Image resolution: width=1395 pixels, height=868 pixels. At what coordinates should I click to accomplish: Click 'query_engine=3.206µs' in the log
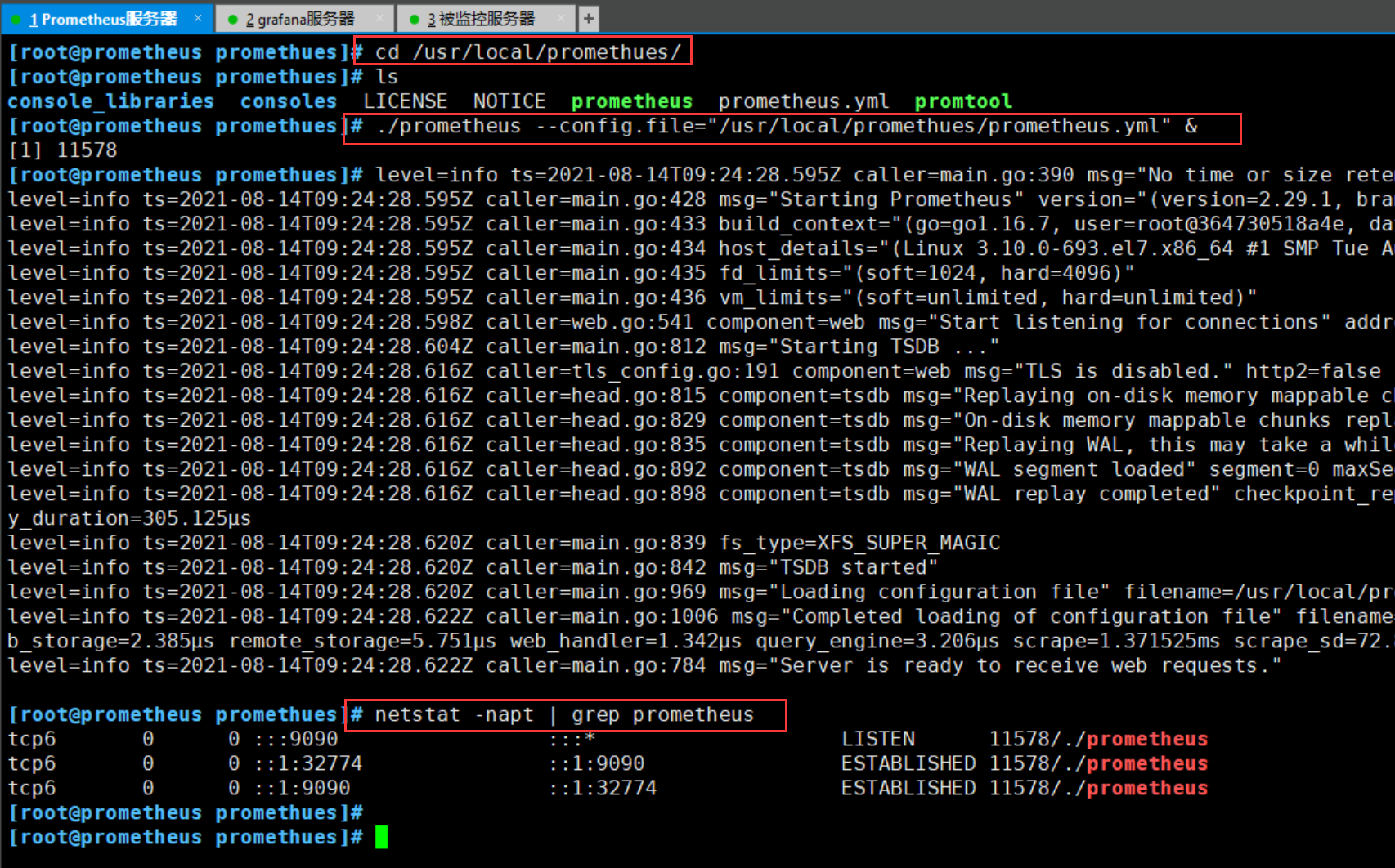(x=877, y=641)
